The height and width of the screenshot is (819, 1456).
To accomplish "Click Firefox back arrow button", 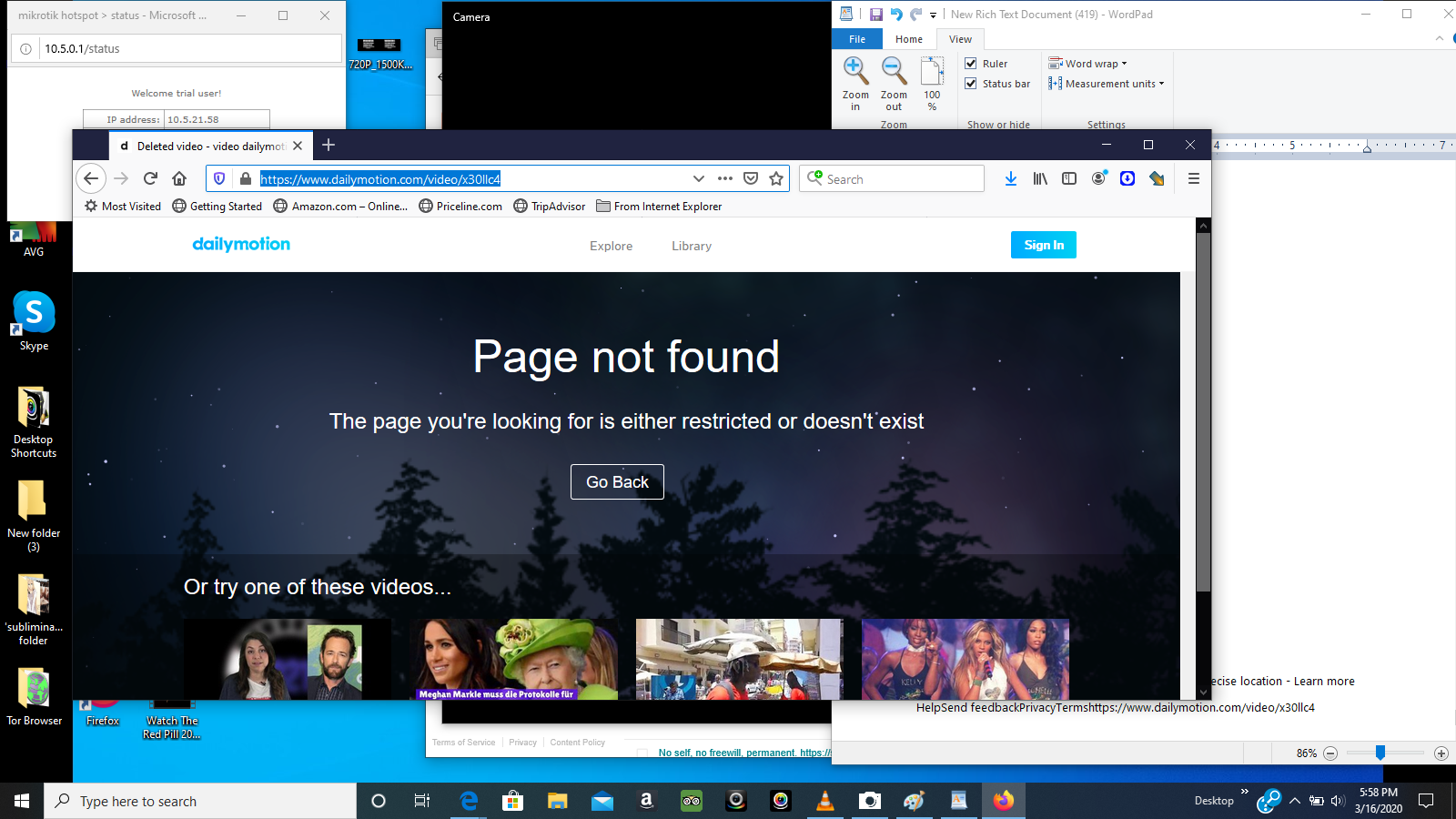I will tap(90, 178).
